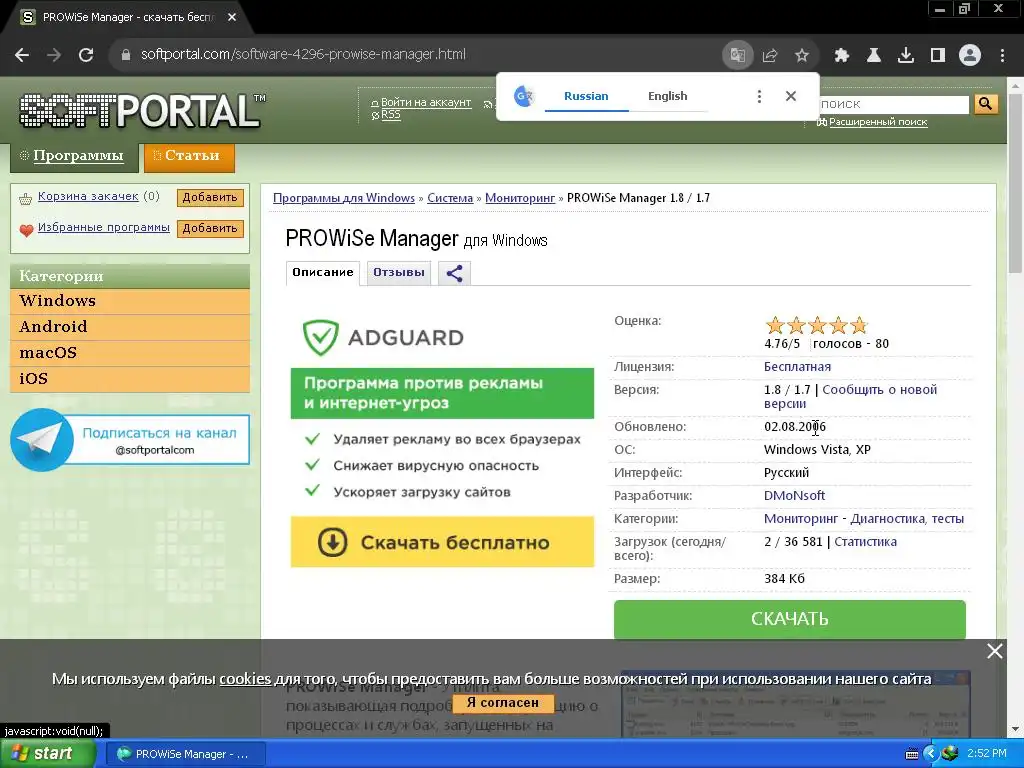Click Telegram subscribe banner
Screen dimensions: 1024x768
(130, 440)
